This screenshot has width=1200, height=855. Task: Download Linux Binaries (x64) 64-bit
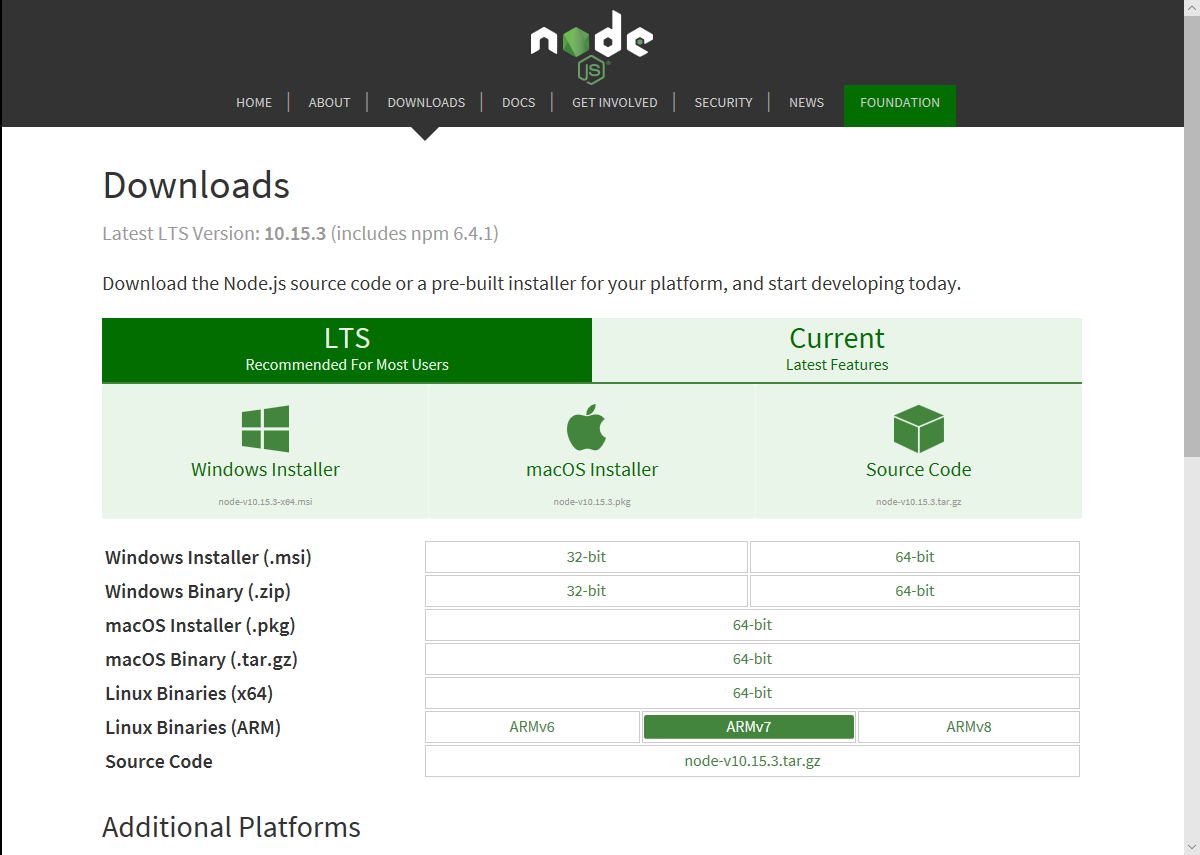[752, 693]
